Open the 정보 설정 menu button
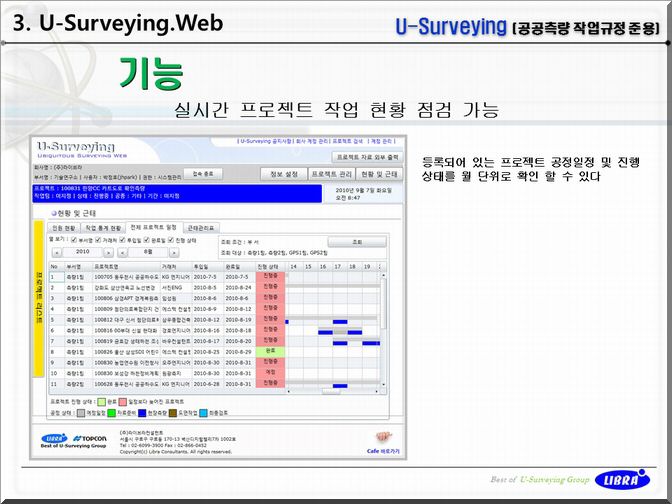672x504 pixels. 284,174
